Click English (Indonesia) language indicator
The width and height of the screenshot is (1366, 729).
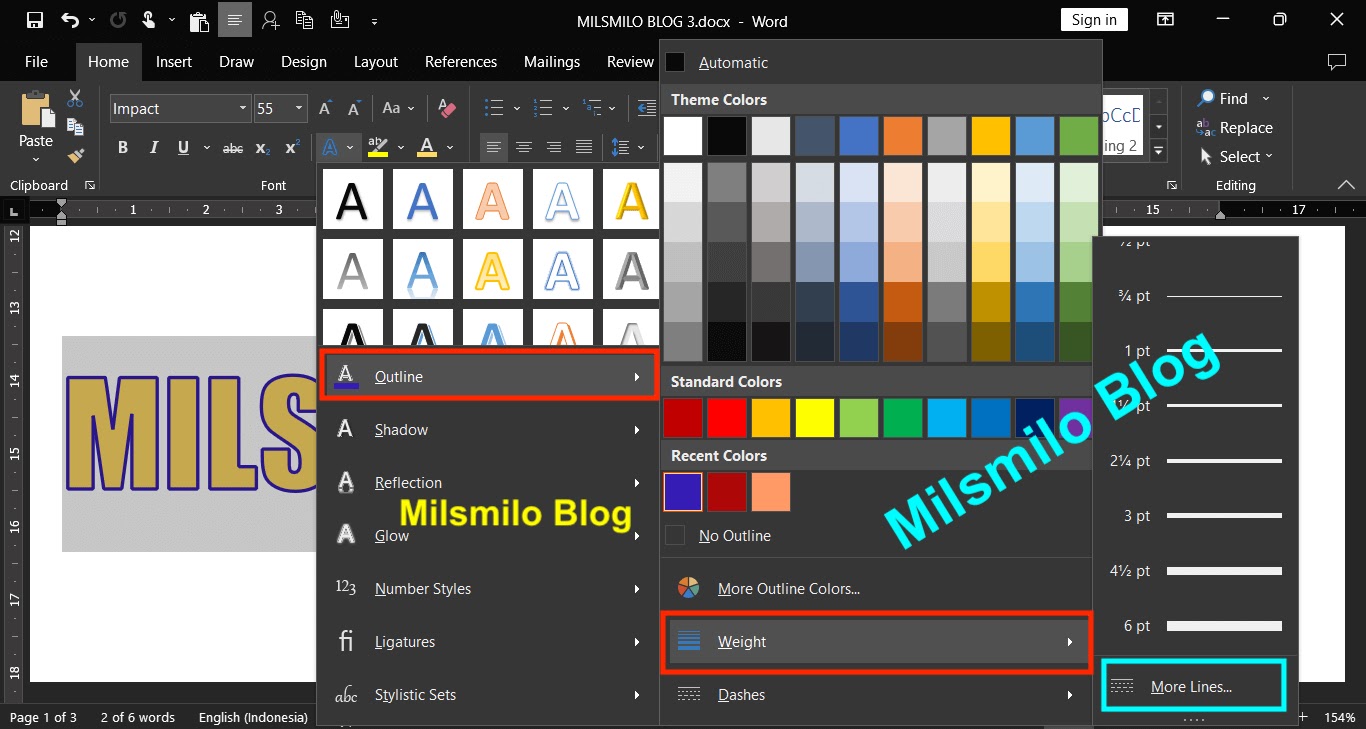(x=253, y=717)
